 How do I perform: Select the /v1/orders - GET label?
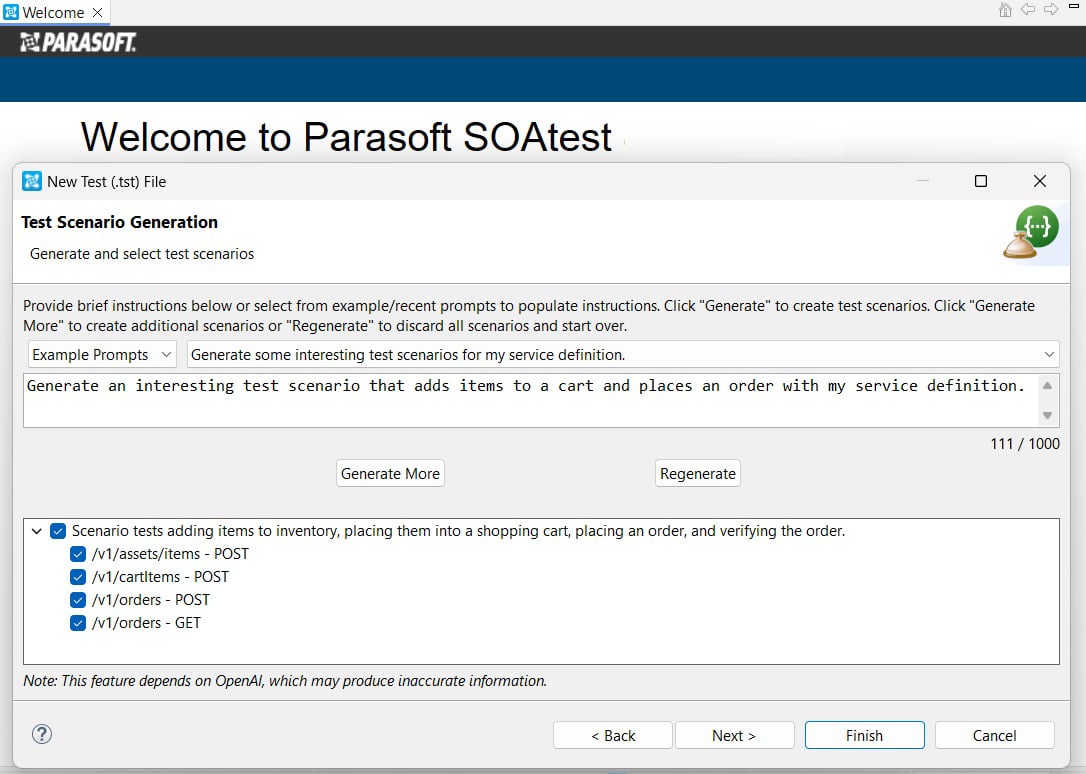(146, 622)
